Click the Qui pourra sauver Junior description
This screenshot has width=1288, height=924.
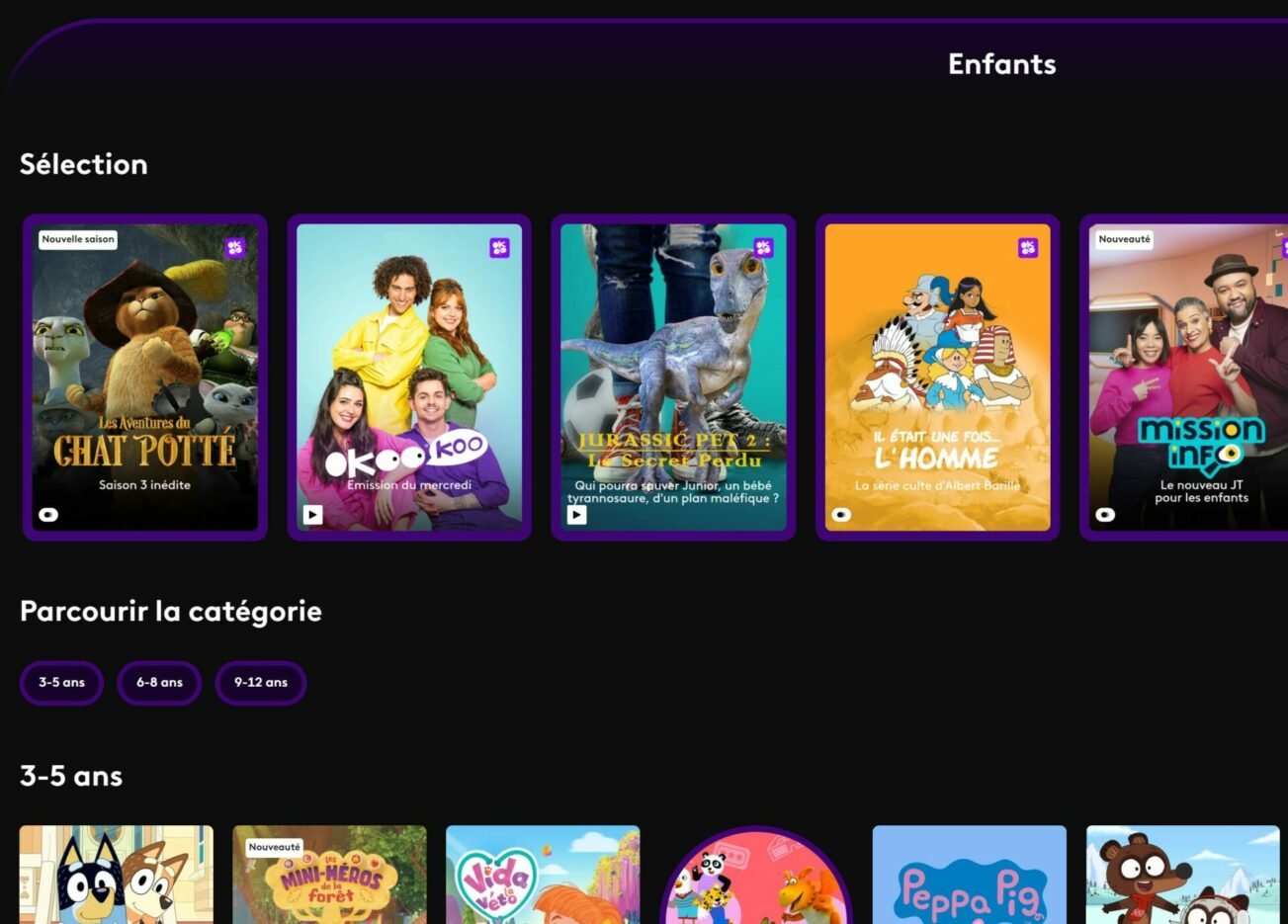pyautogui.click(x=673, y=492)
